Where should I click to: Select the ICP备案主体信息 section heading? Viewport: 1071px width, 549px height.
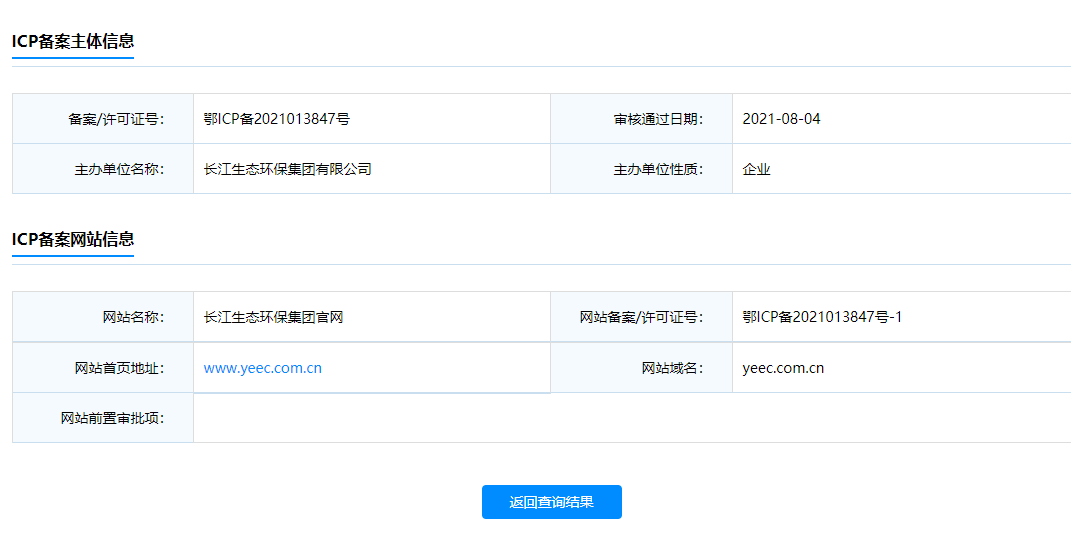point(73,41)
